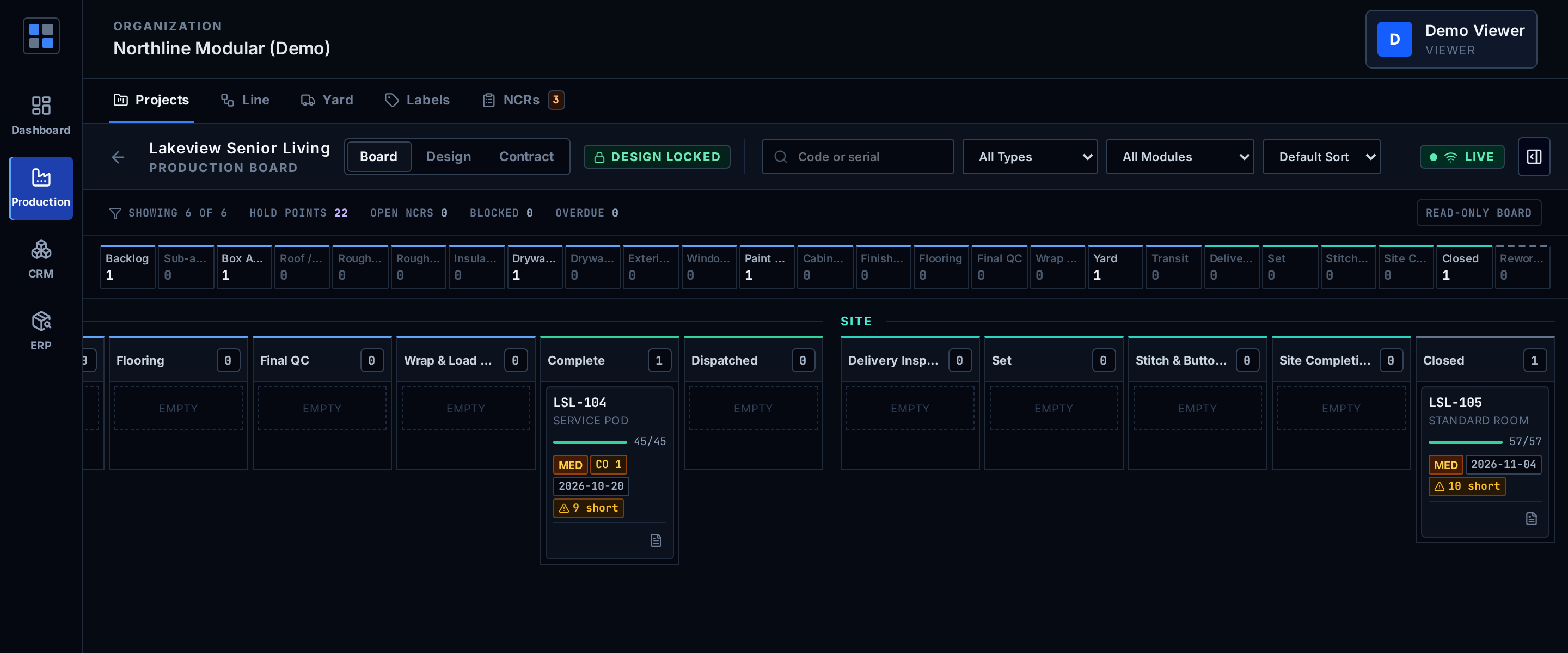Image resolution: width=1568 pixels, height=653 pixels.
Task: Open the All Types dropdown
Action: pos(1030,157)
